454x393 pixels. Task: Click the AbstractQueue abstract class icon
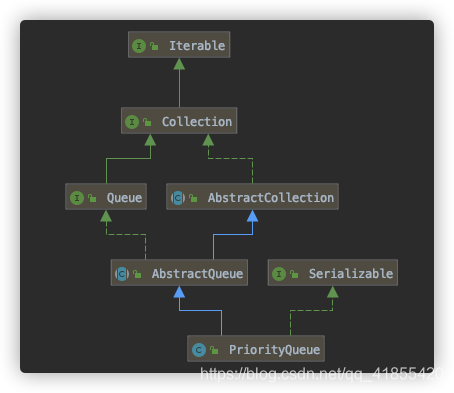coord(122,274)
